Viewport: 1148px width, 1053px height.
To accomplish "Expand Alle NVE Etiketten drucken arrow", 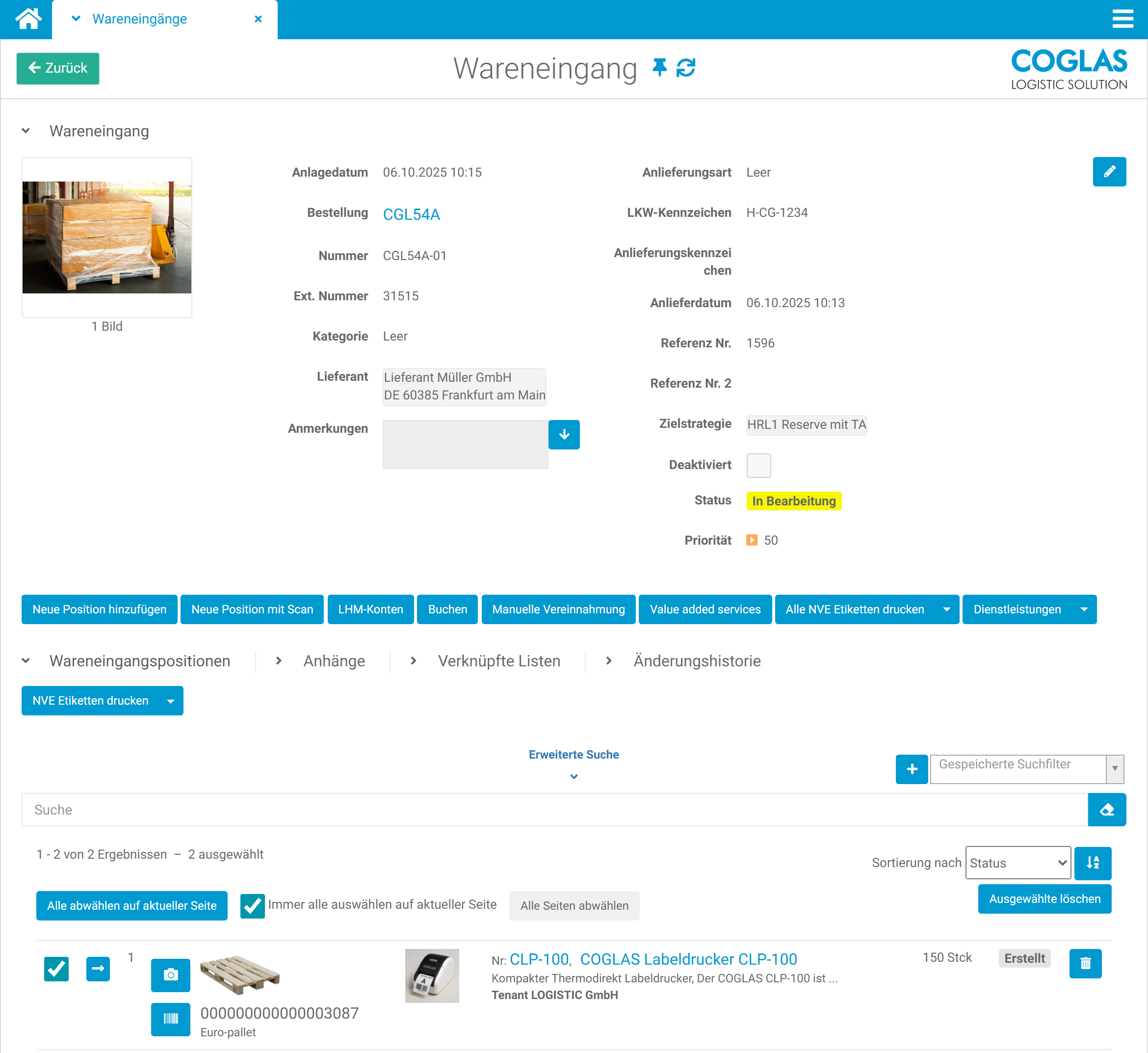I will click(946, 609).
